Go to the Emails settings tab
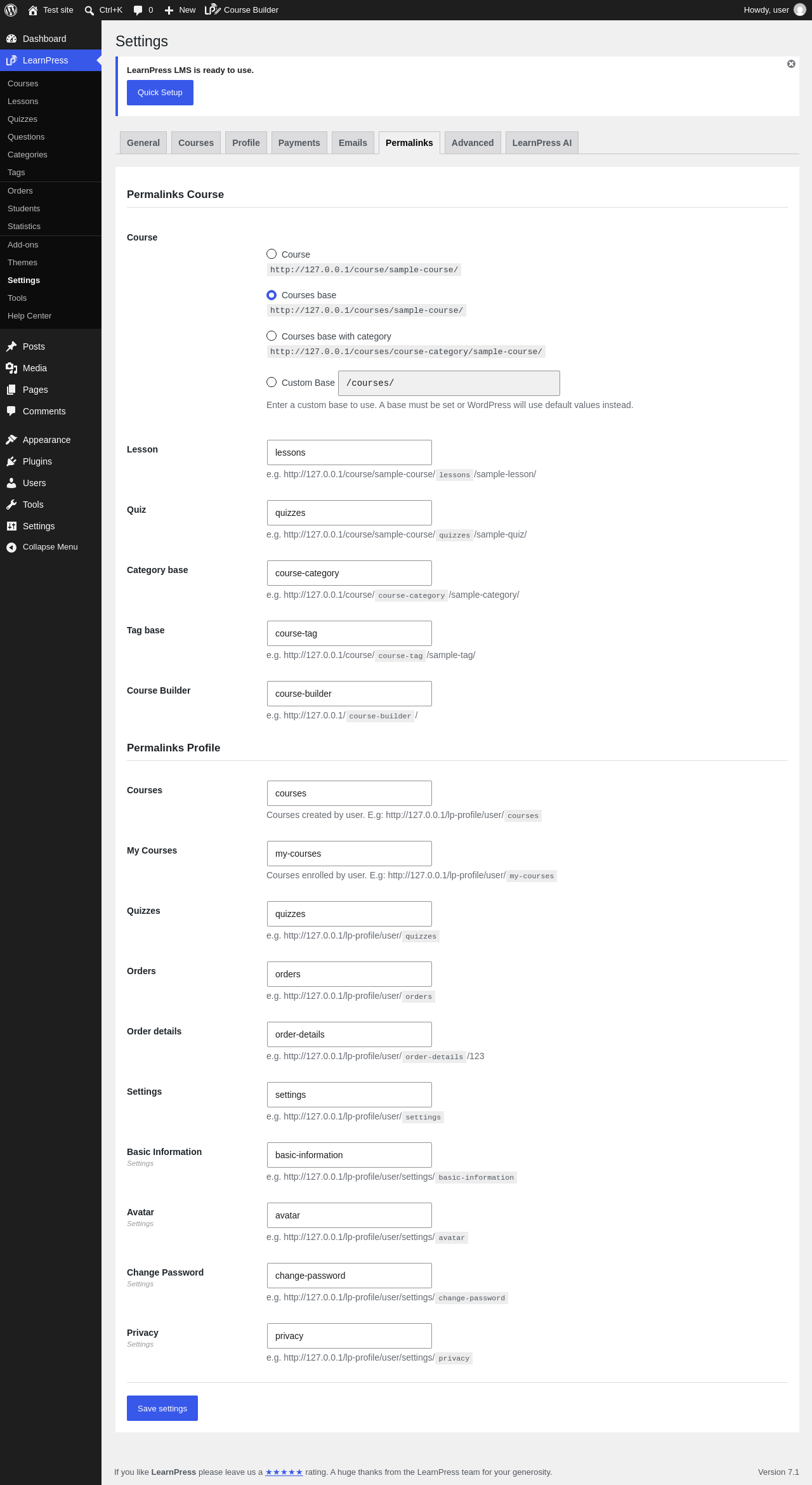Image resolution: width=812 pixels, height=1485 pixels. tap(353, 143)
